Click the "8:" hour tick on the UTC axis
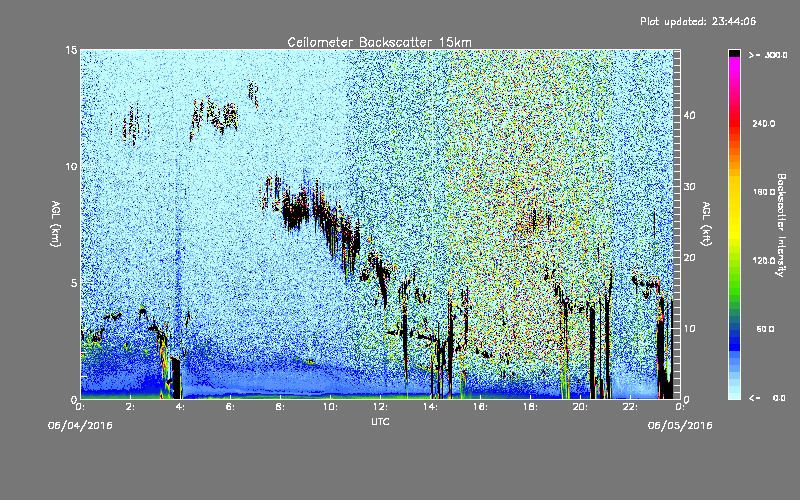Screen dimensions: 800x500 [280, 407]
